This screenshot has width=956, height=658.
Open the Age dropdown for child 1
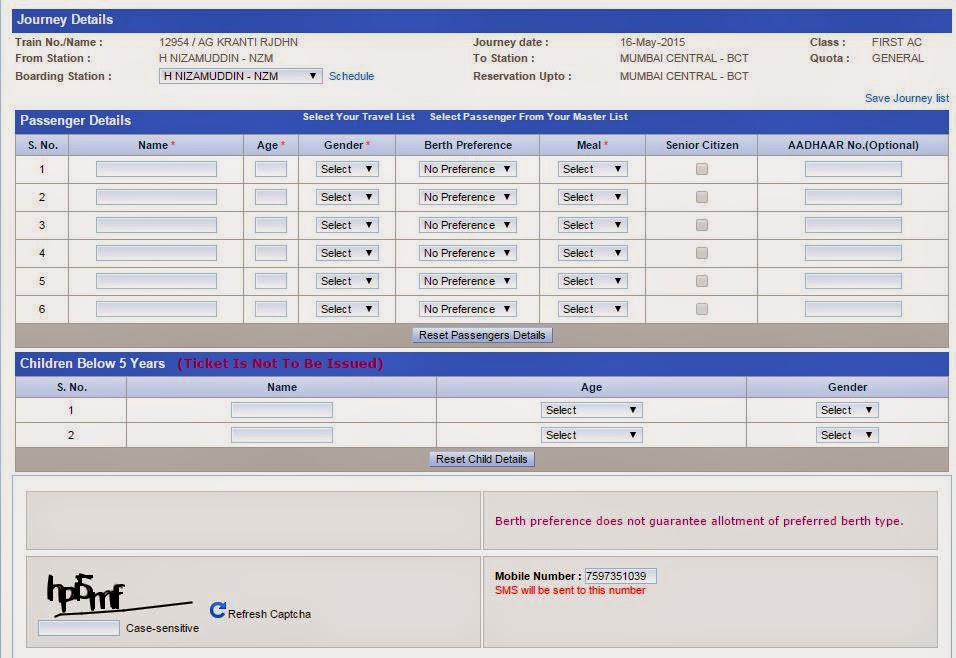click(x=591, y=410)
